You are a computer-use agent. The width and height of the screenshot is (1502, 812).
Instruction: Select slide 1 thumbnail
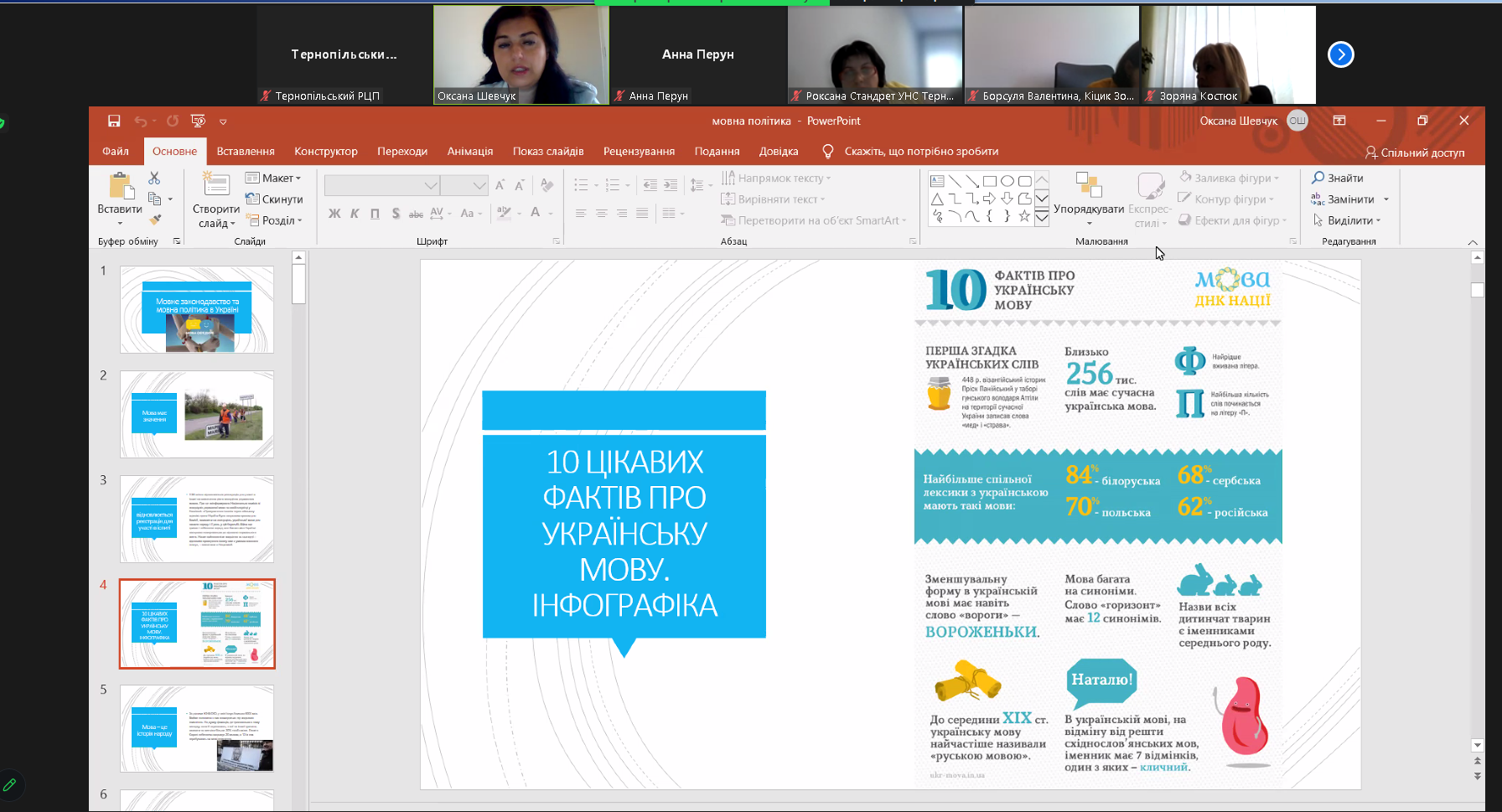click(197, 309)
